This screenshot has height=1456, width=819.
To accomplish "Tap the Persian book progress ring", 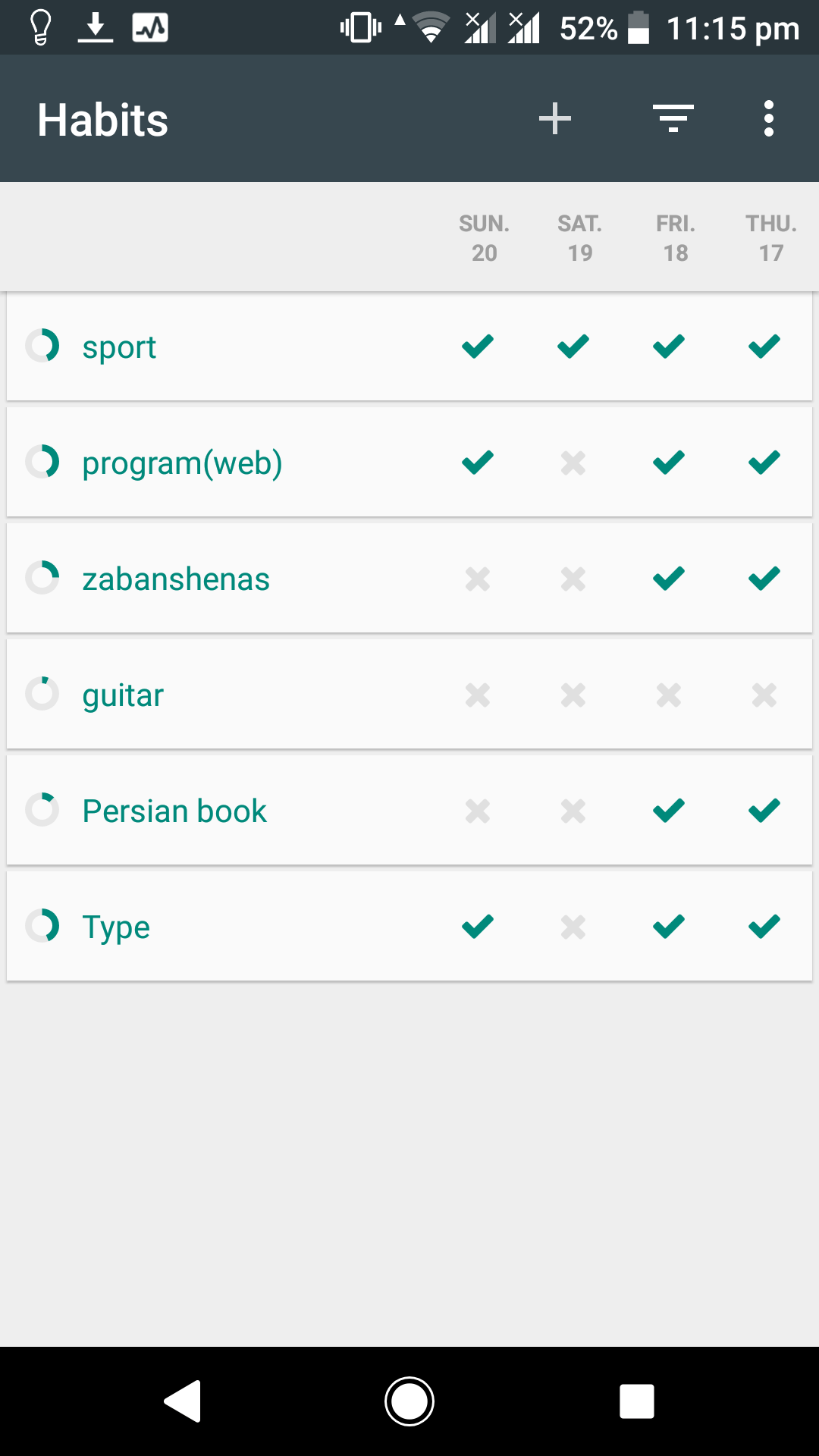I will 42,810.
